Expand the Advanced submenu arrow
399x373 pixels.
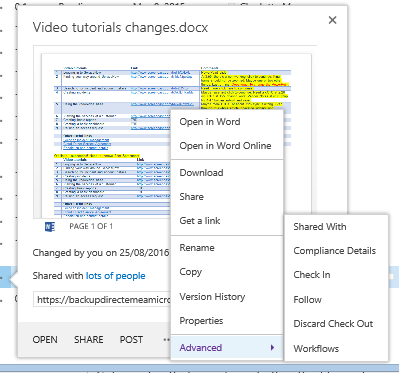click(x=272, y=348)
